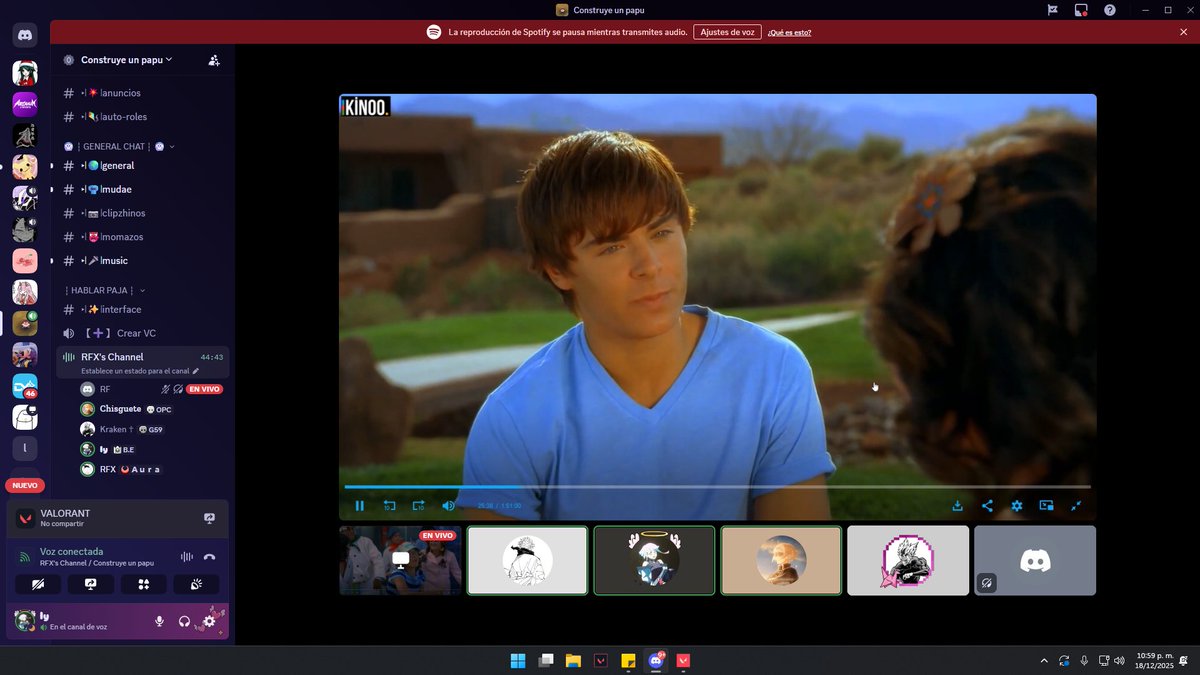Click the NUEVO unread pill
1200x675 pixels.
pos(25,485)
